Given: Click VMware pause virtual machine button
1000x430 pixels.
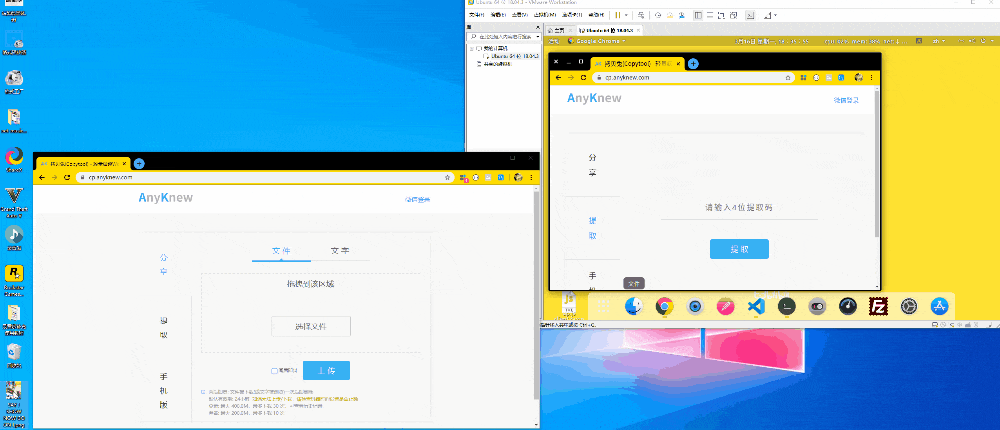Looking at the screenshot, I should click(617, 15).
